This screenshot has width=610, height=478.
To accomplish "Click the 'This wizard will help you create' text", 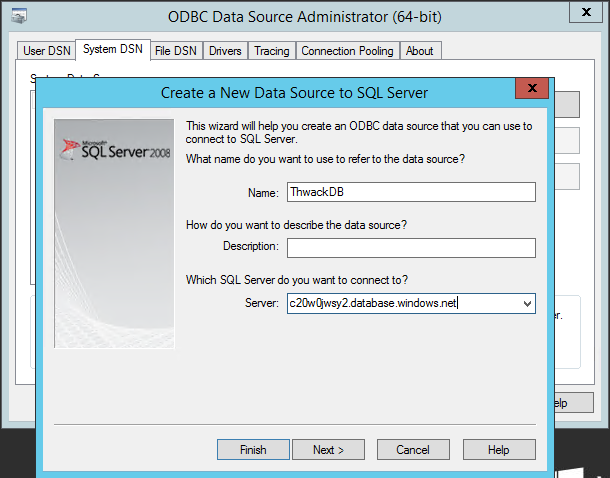I will click(x=359, y=132).
